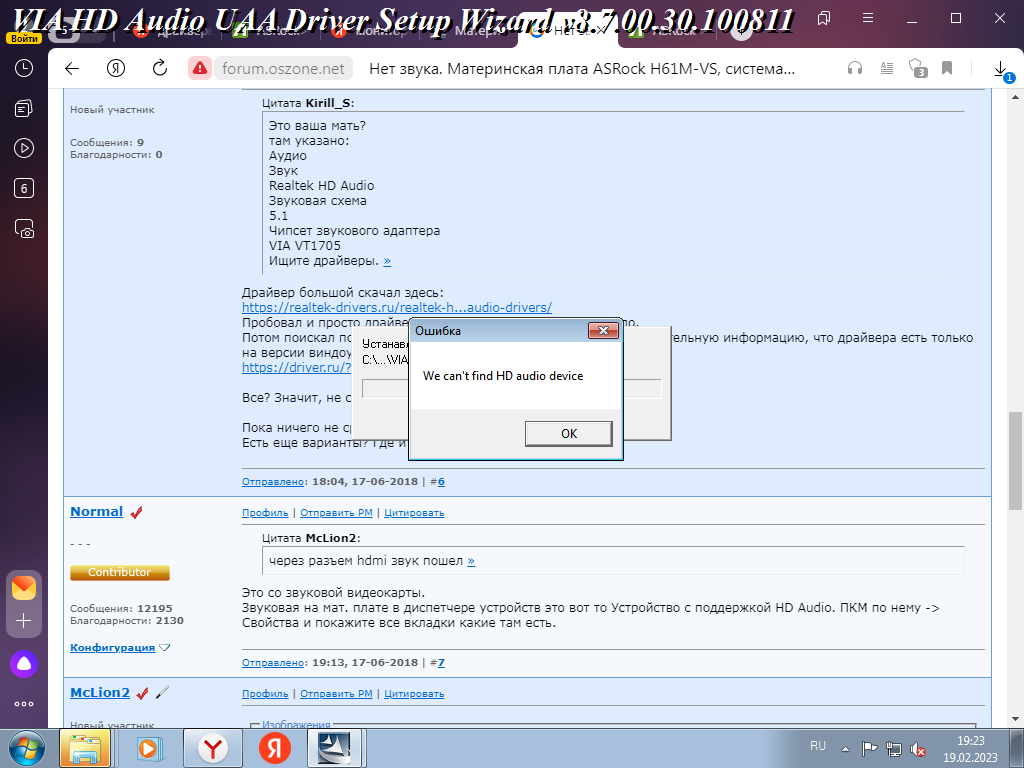Click the muted volume icon in tray
Viewport: 1024px width, 768px height.
[917, 747]
